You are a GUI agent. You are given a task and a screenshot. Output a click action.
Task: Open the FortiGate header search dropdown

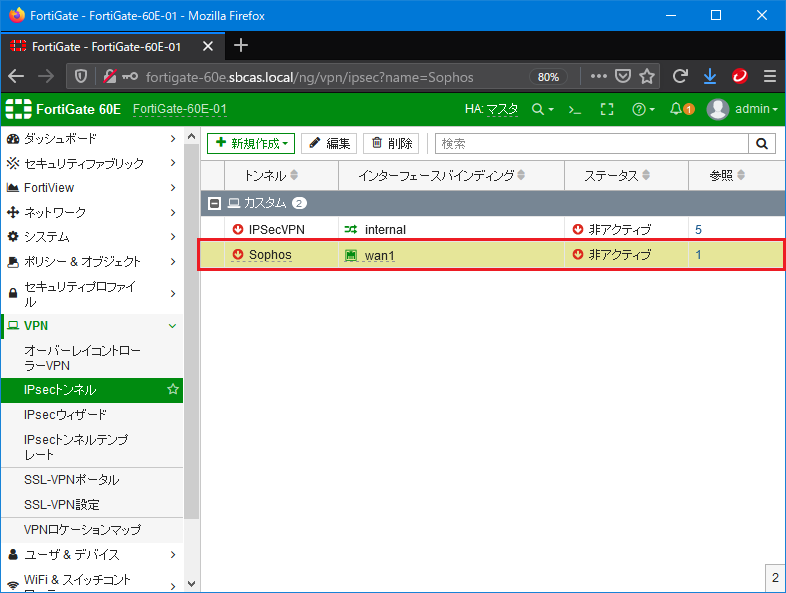tap(542, 109)
